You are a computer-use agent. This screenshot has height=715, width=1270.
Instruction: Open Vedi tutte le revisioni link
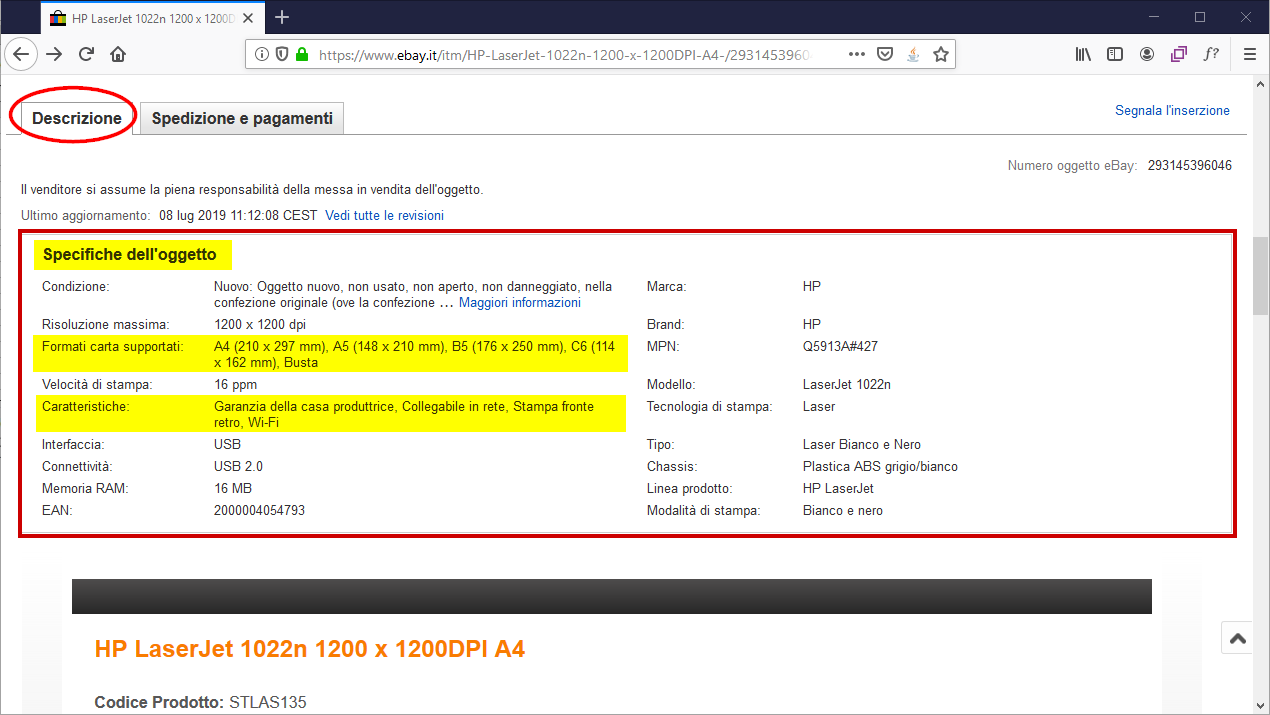(x=384, y=215)
